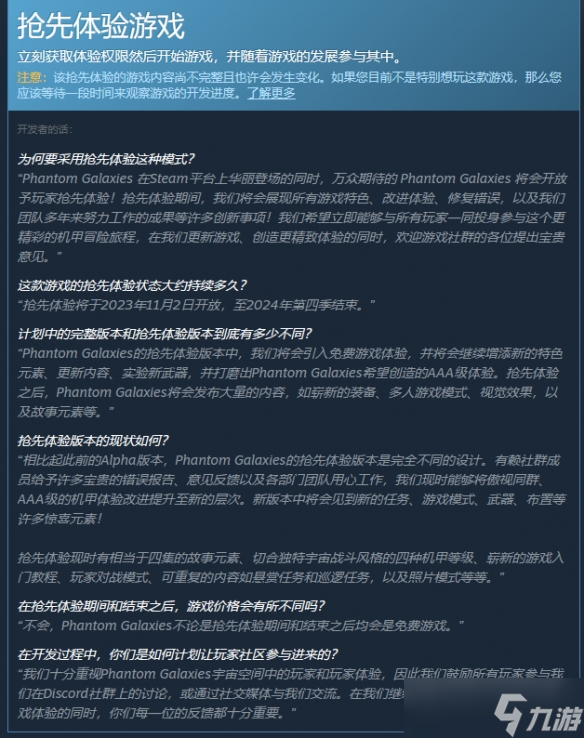Select the 注意: warning label

pos(32,77)
